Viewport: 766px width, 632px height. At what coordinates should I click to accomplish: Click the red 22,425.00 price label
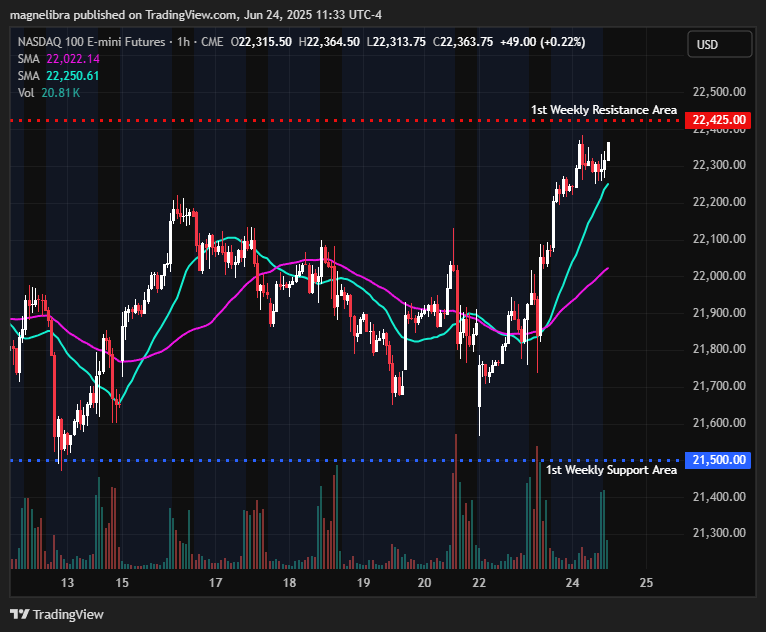(718, 120)
